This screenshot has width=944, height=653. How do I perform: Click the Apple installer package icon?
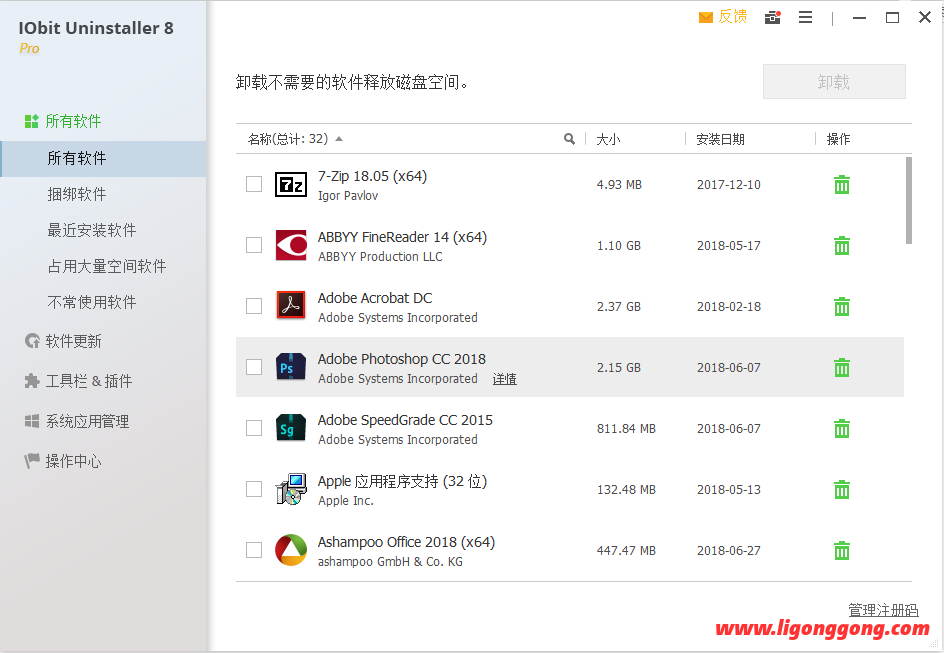coord(291,489)
